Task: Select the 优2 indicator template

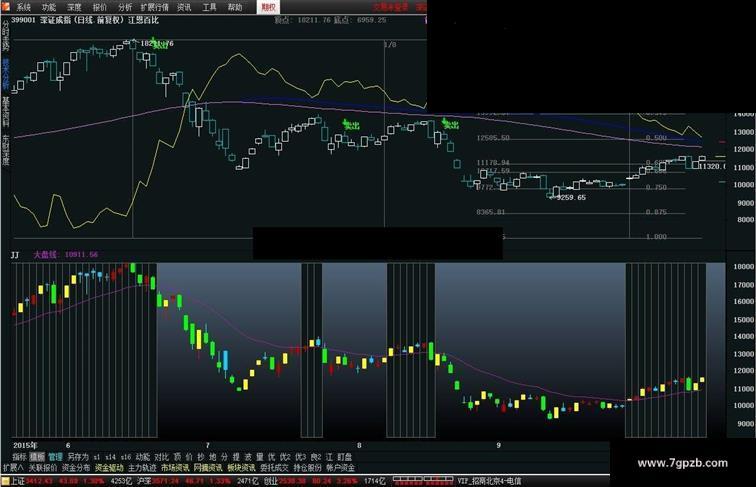Action: [x=285, y=457]
